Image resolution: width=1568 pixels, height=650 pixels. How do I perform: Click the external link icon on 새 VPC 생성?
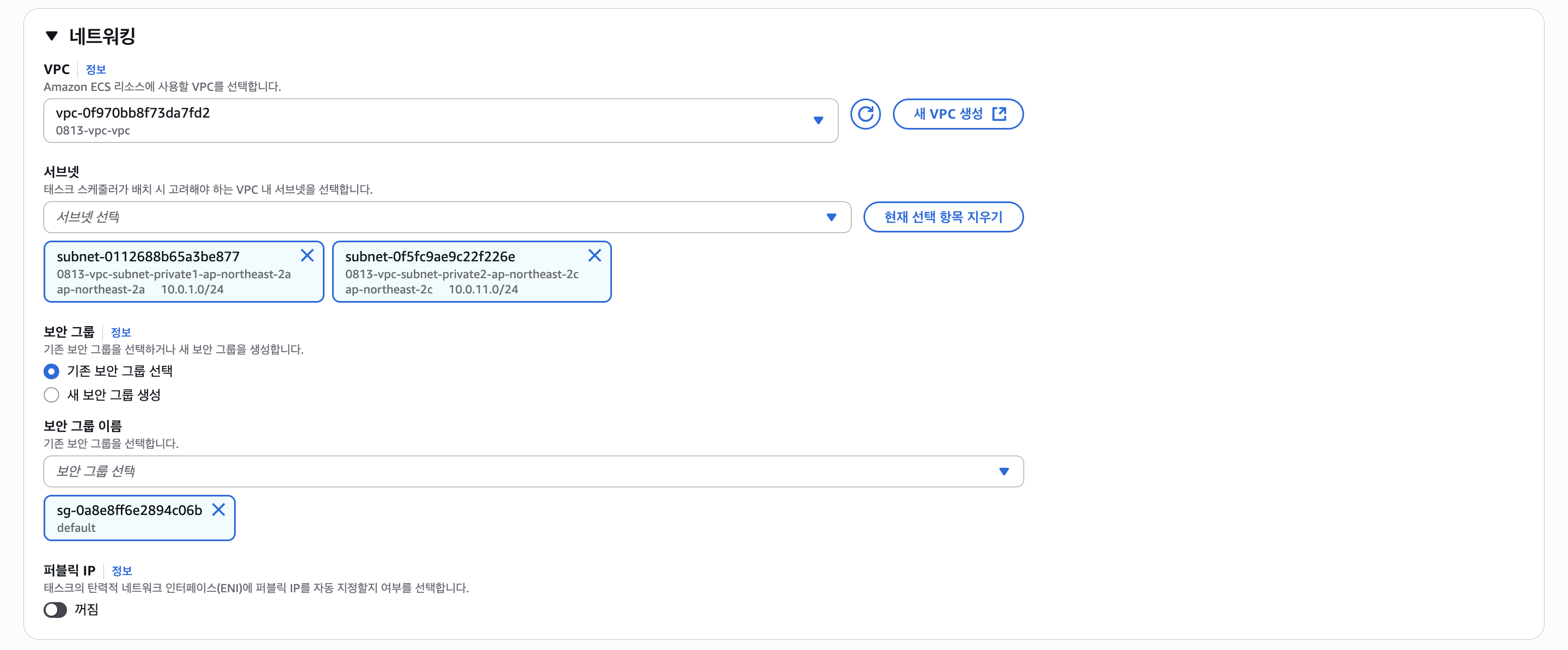pos(999,114)
